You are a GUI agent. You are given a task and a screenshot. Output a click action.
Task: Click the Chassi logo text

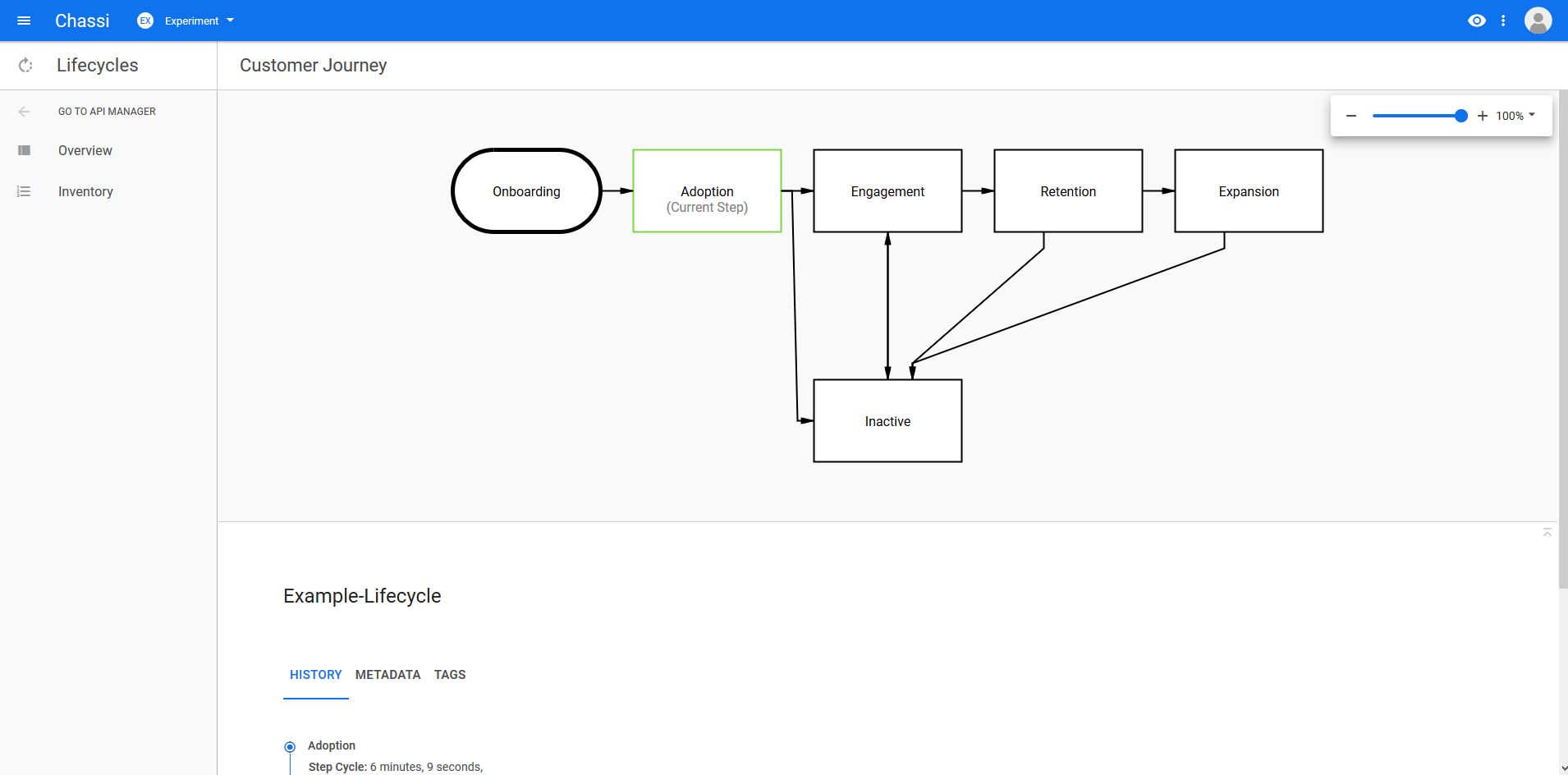click(82, 21)
